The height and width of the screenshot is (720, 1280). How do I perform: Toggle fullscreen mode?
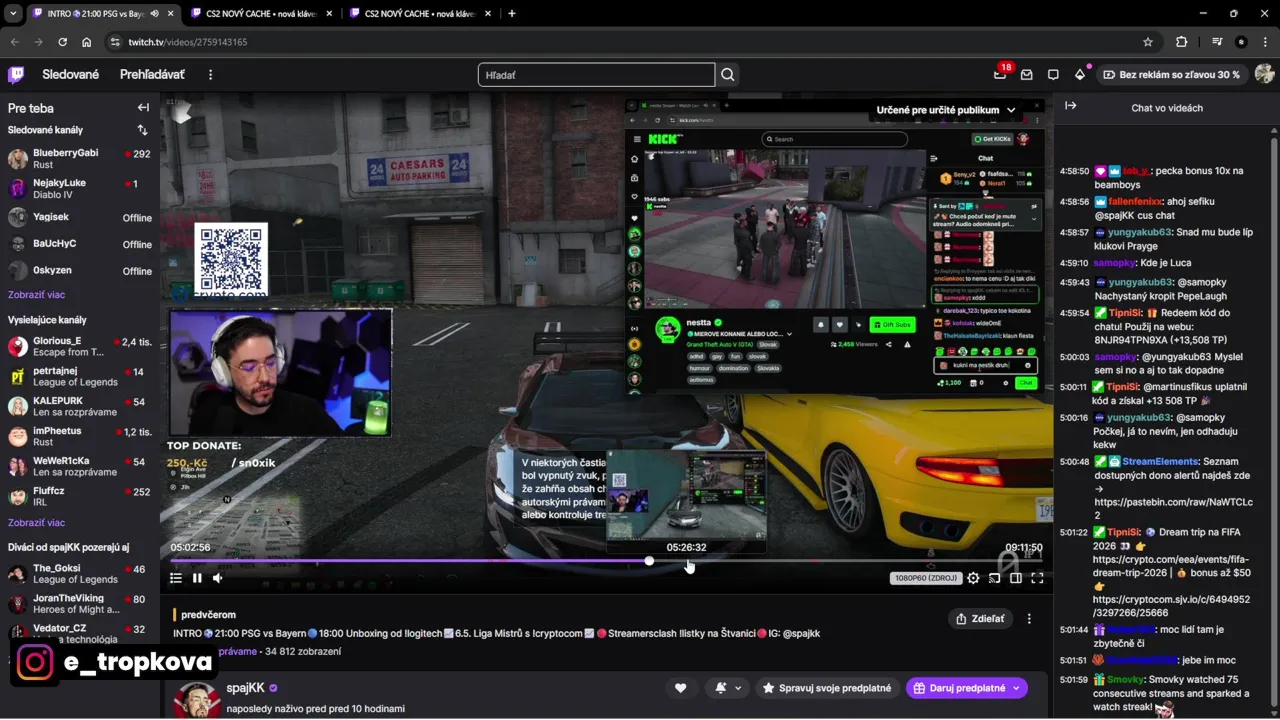click(x=1037, y=578)
